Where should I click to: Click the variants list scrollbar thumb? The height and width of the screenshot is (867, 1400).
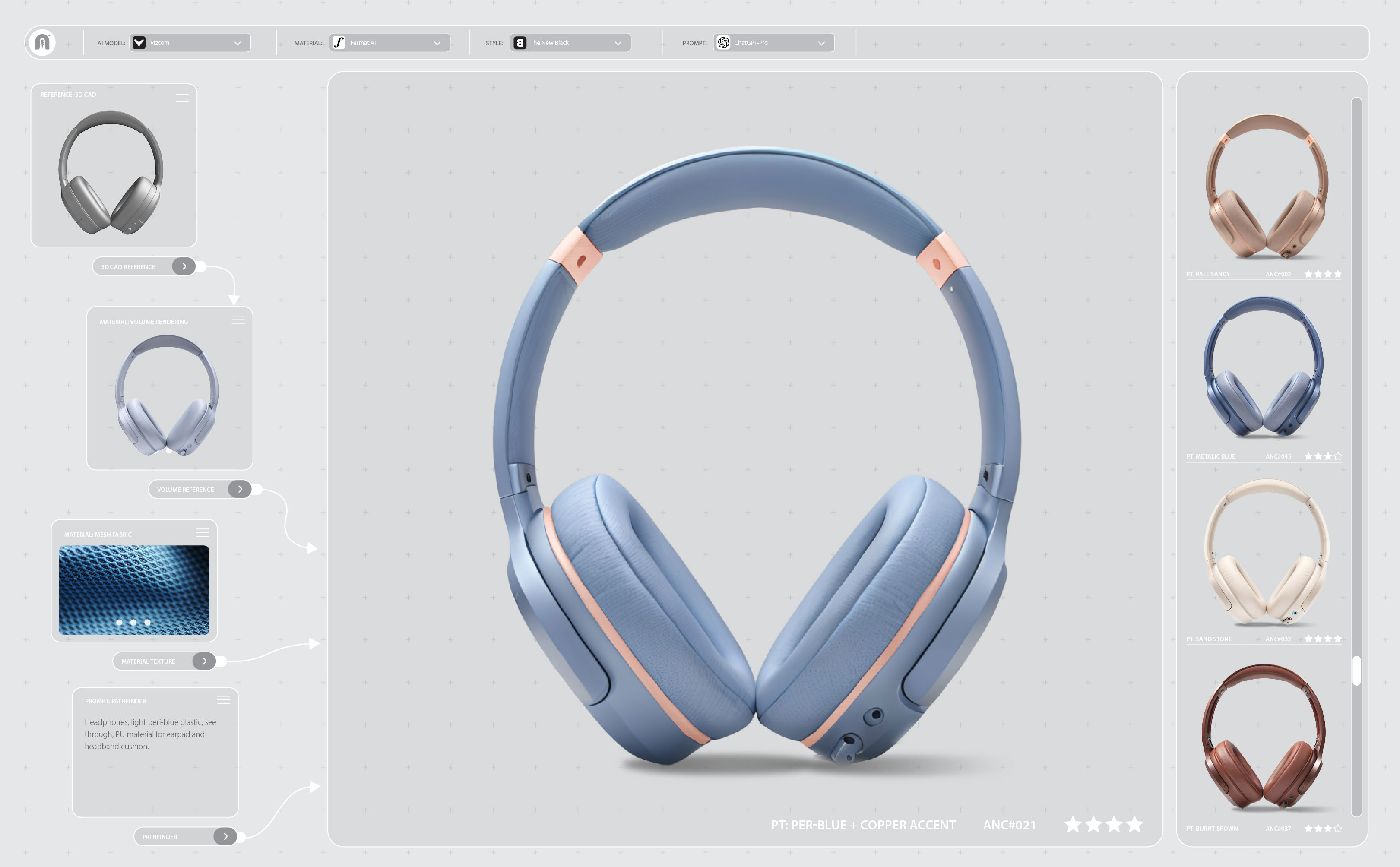(x=1356, y=671)
